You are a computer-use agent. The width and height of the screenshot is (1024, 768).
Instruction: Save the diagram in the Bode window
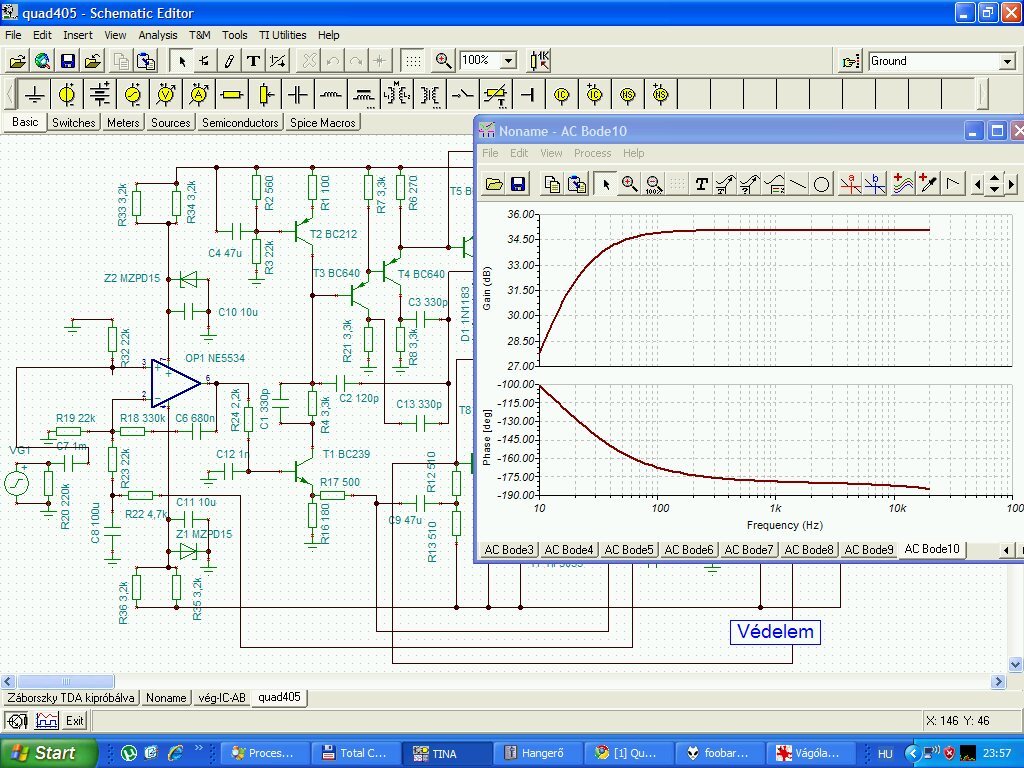(519, 184)
